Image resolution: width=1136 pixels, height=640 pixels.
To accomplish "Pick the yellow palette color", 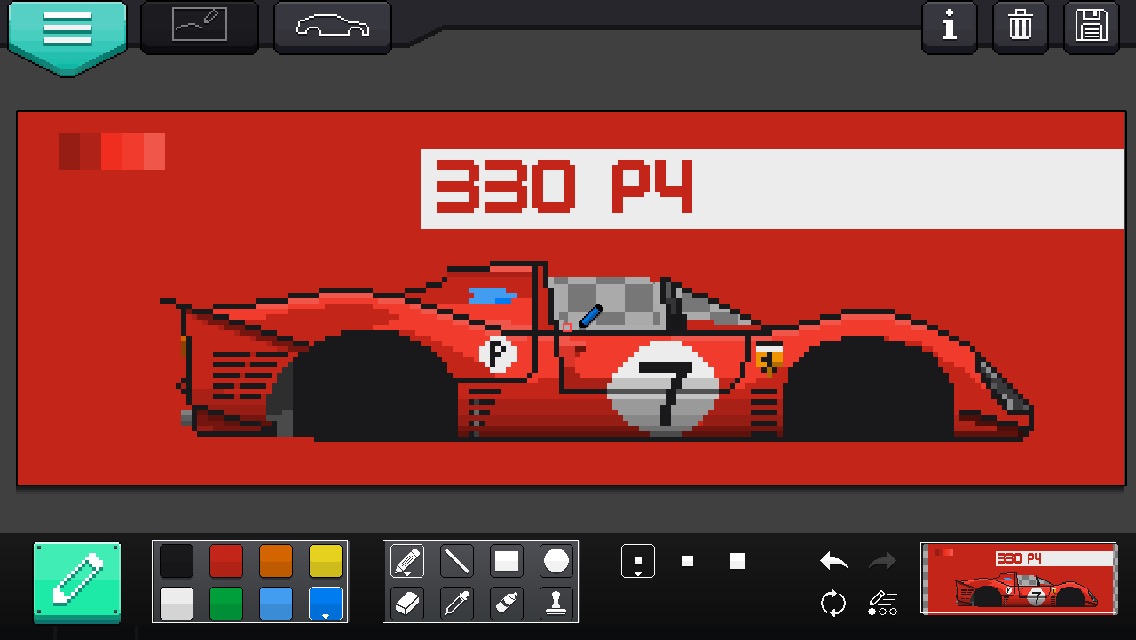I will [x=325, y=560].
